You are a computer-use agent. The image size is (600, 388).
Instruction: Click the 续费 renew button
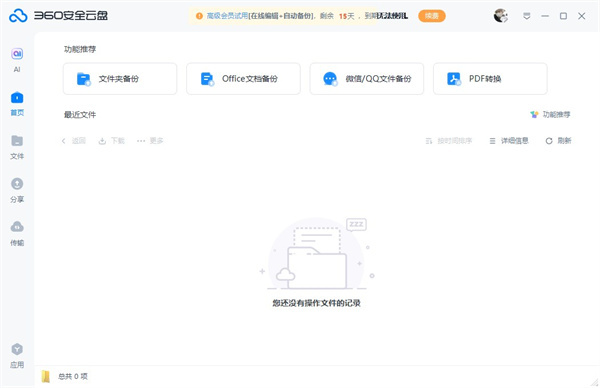432,16
